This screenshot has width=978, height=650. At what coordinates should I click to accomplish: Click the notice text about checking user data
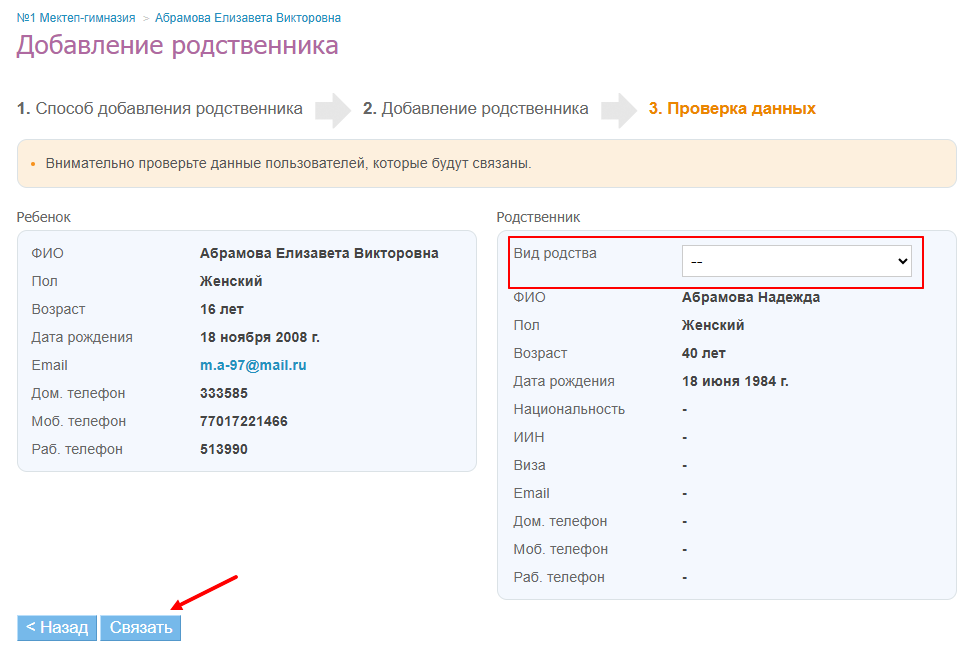click(288, 163)
